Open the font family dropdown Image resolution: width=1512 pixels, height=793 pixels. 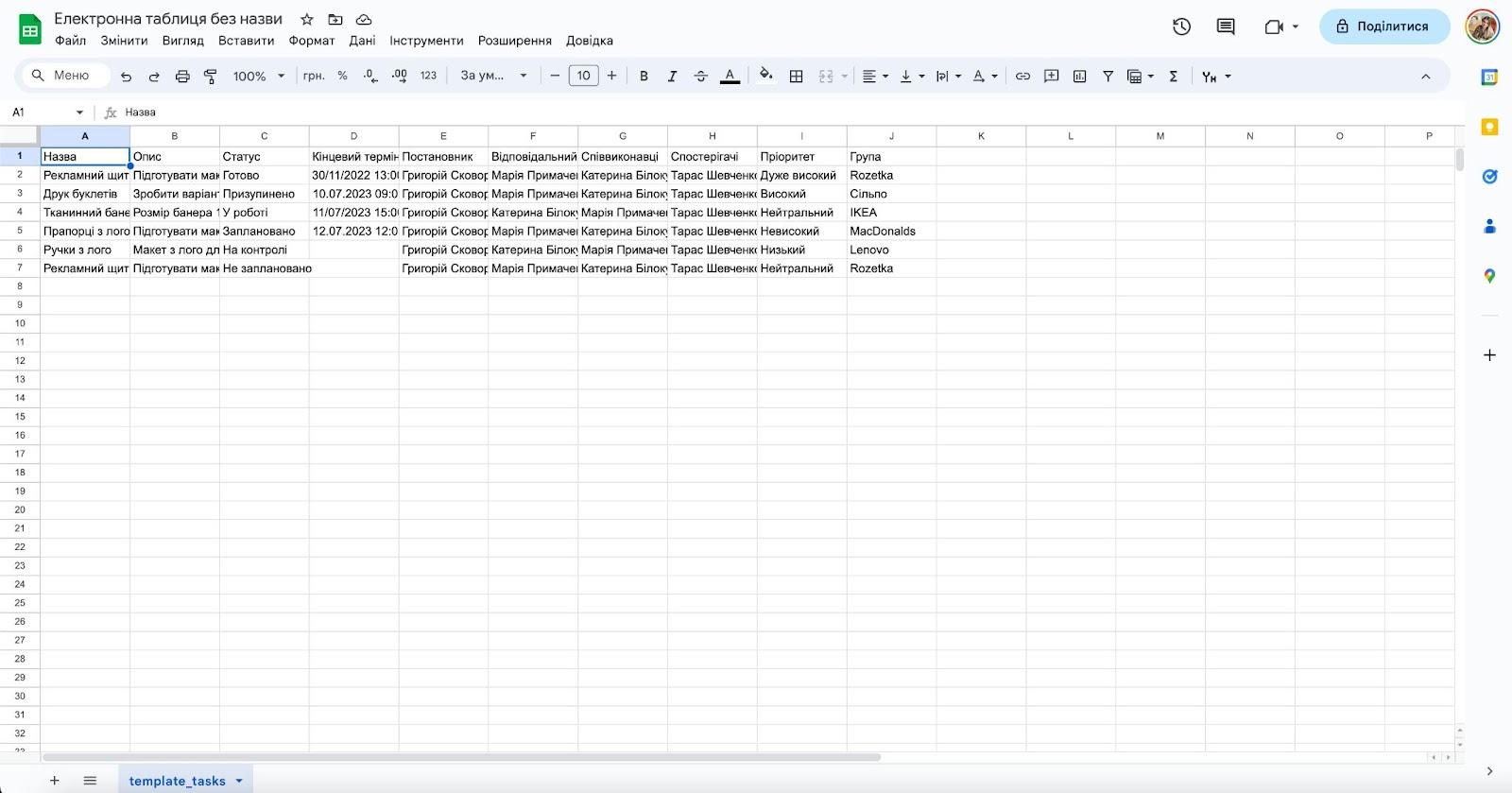493,76
